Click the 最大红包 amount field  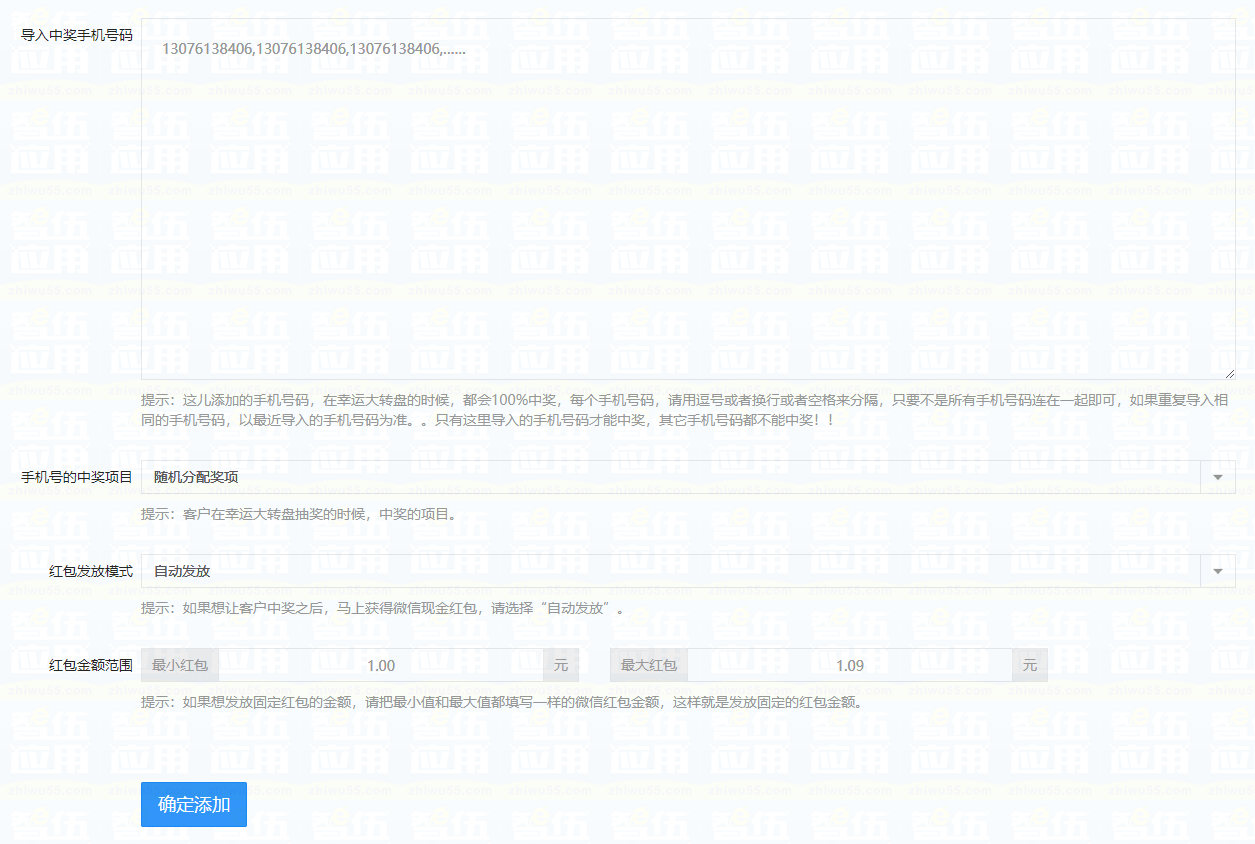click(x=849, y=665)
